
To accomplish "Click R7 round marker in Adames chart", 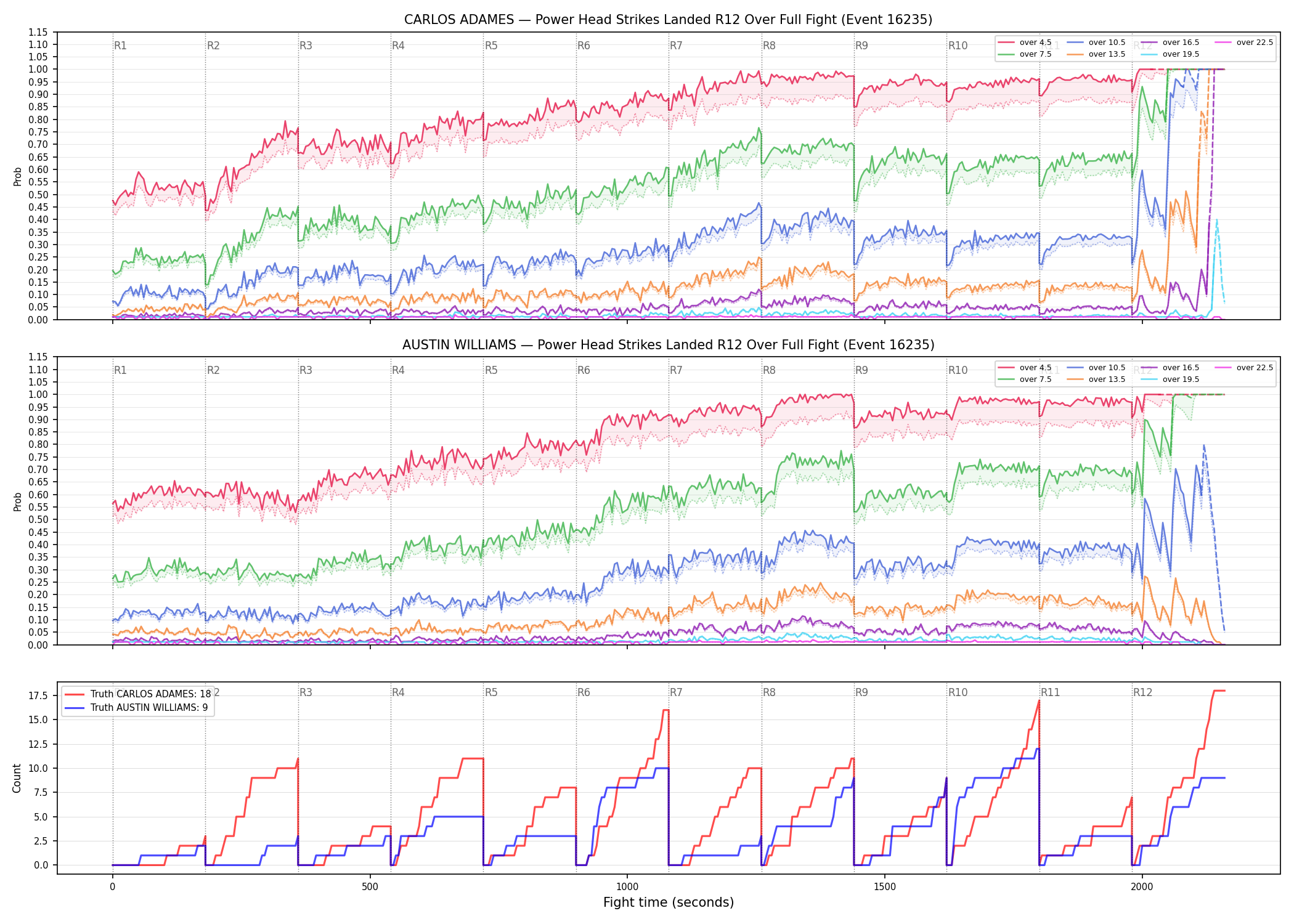I will click(x=676, y=46).
